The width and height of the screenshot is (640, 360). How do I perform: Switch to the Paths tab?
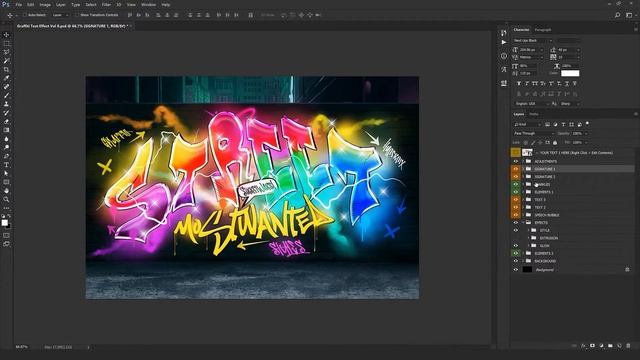point(534,114)
